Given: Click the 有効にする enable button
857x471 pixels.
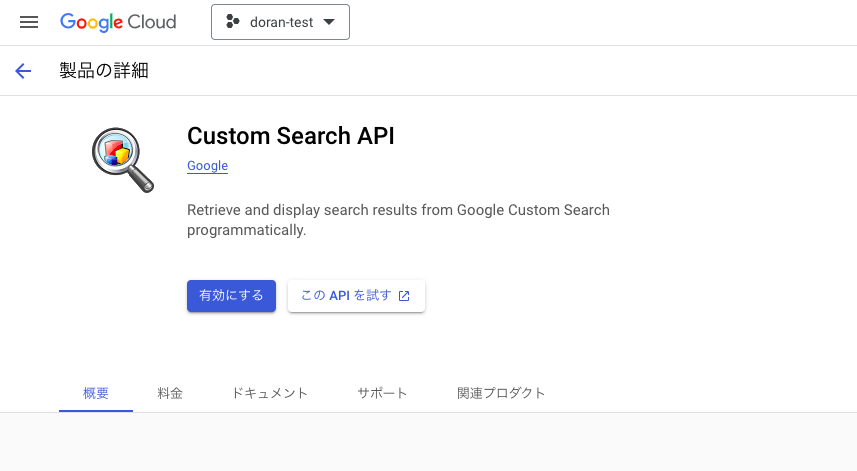Looking at the screenshot, I should (x=231, y=296).
